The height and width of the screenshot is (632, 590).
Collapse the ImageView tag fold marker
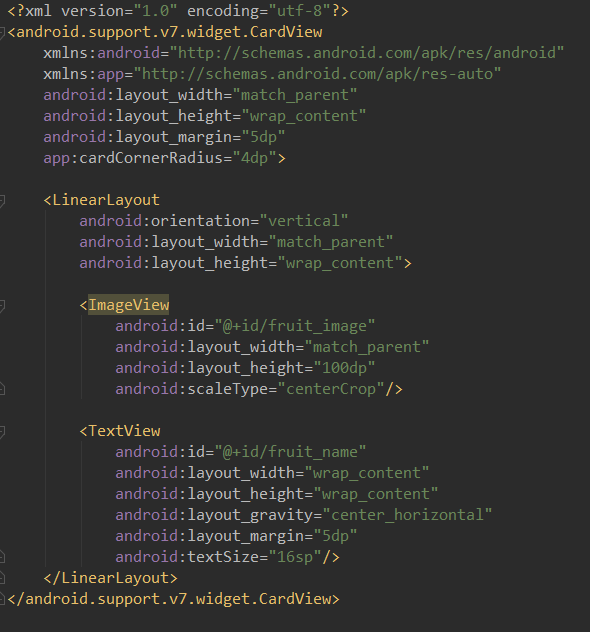coord(2,306)
